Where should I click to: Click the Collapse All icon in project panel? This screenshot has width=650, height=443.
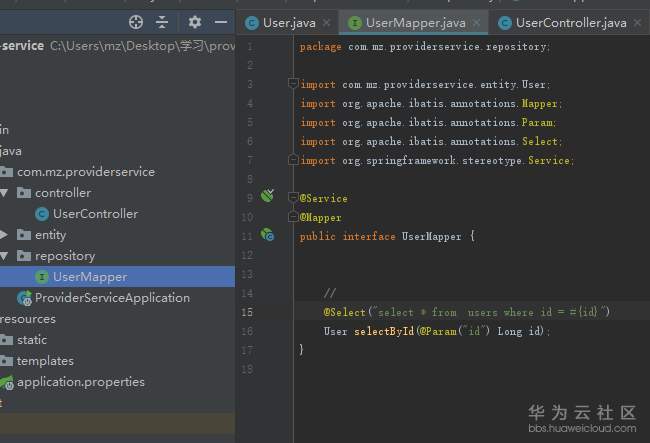click(x=162, y=22)
